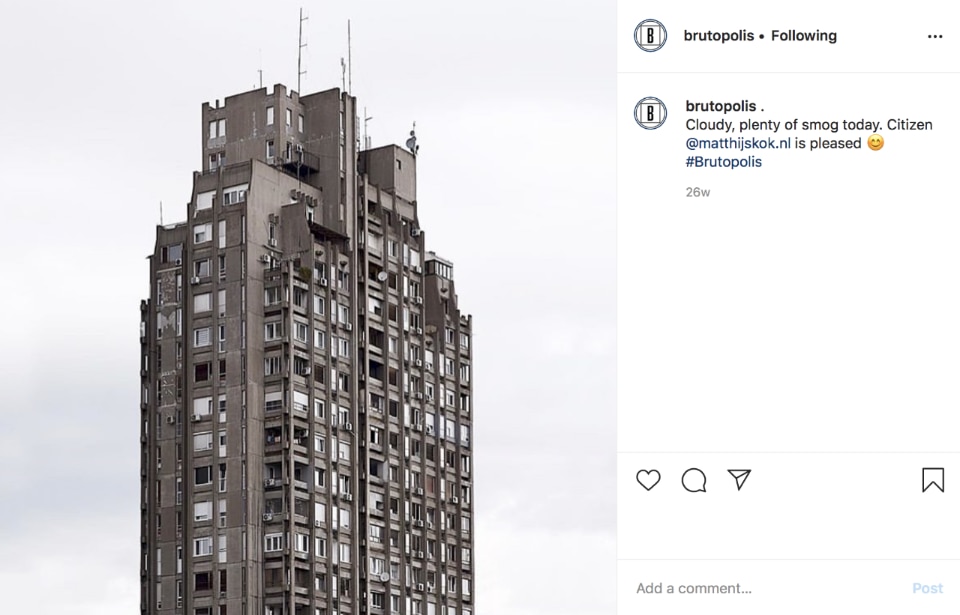The image size is (960, 615).
Task: Toggle the Following status button
Action: coord(804,36)
